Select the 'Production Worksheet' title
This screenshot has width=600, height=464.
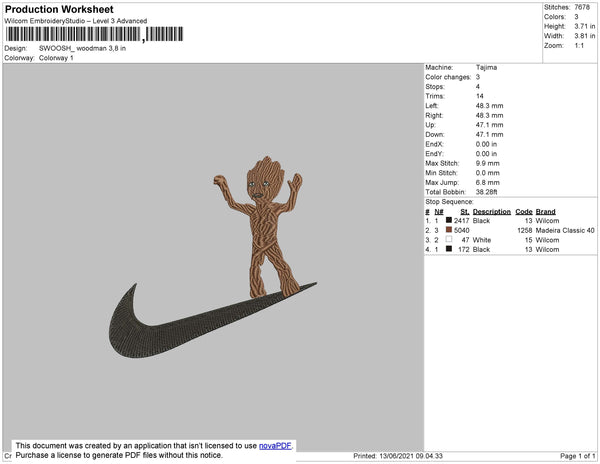pos(59,10)
